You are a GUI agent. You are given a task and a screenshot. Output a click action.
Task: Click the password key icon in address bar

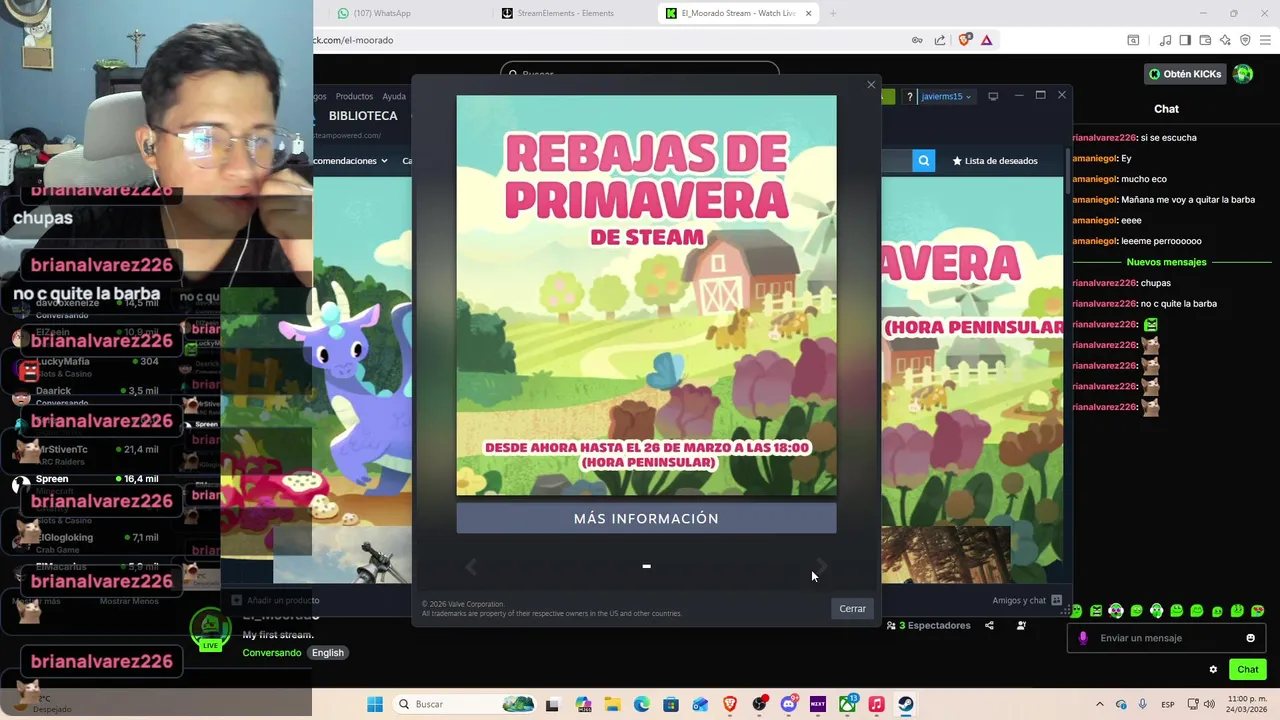point(917,40)
